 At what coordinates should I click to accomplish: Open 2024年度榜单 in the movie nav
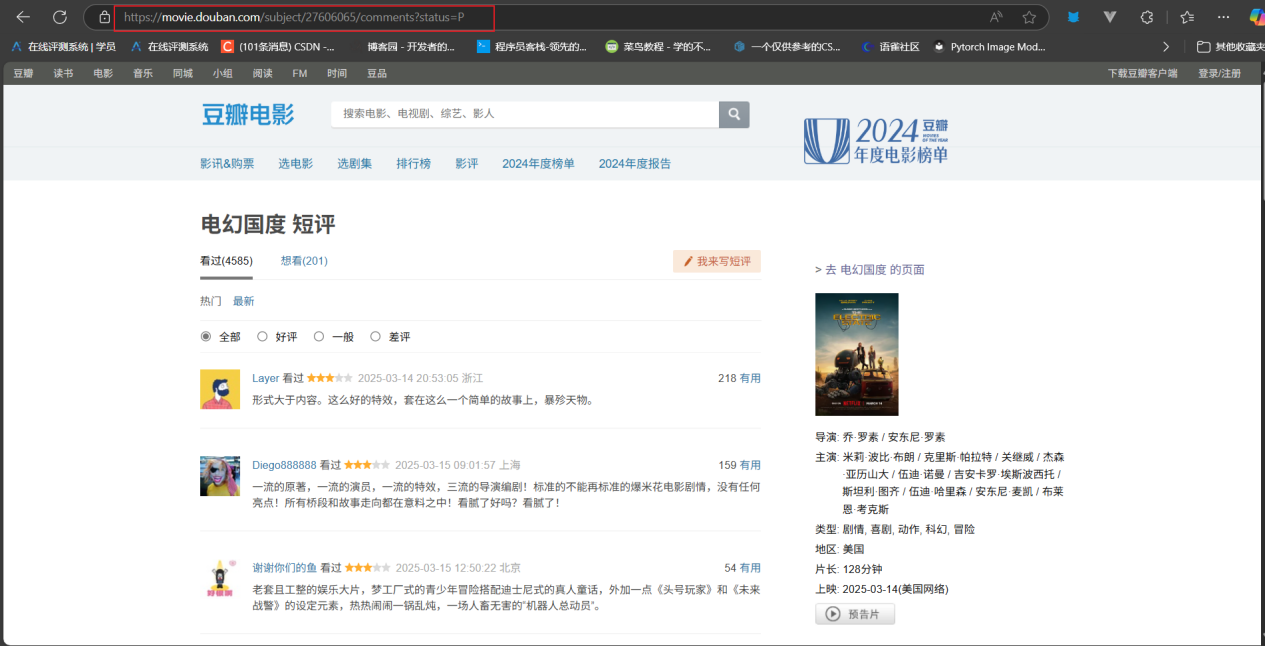click(x=538, y=164)
